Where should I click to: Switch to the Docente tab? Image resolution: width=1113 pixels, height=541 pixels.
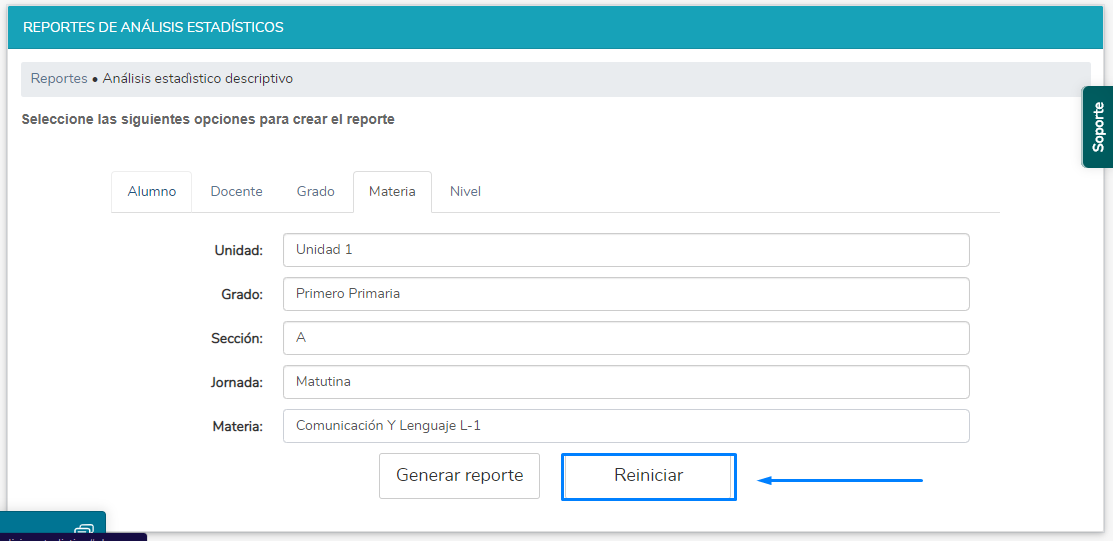point(236,192)
